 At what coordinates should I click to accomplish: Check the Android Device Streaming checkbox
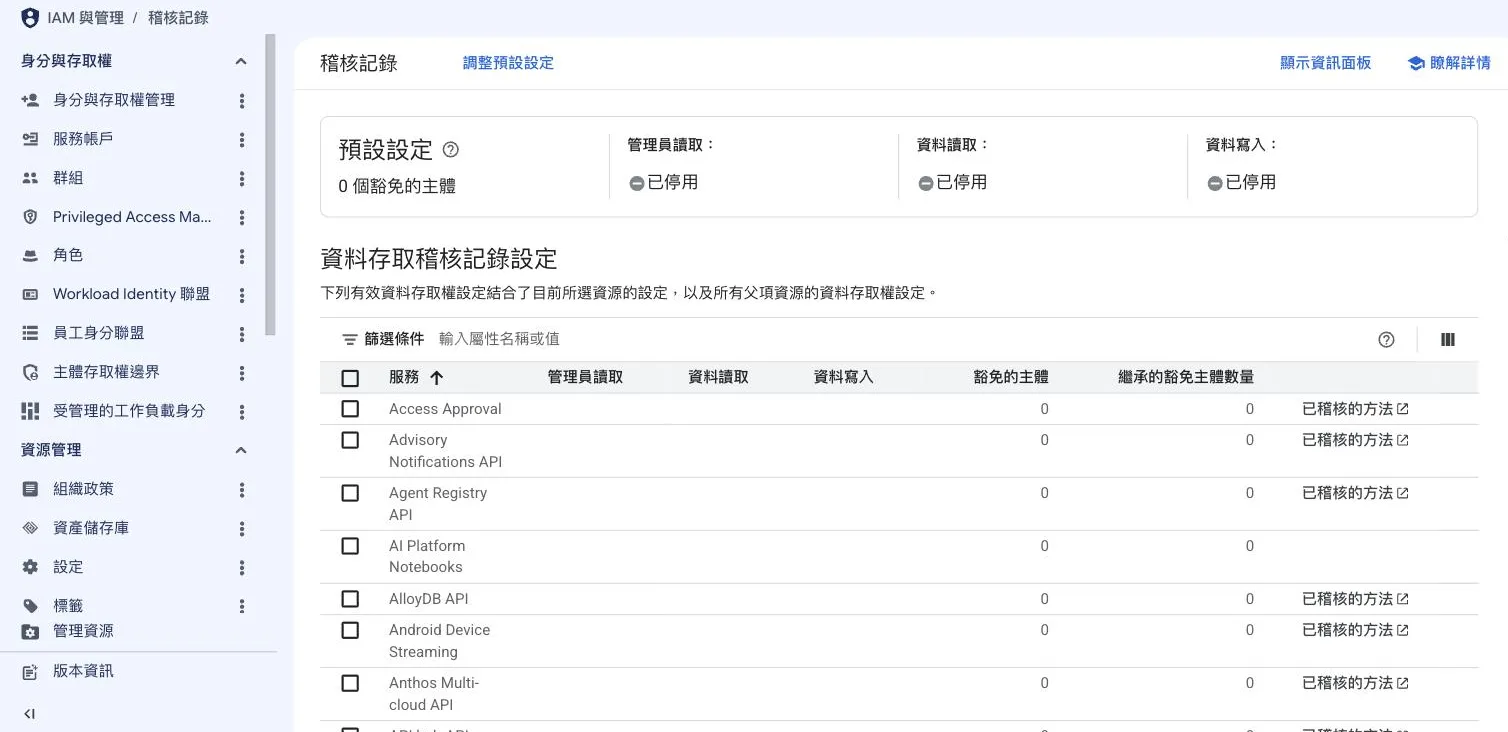350,630
